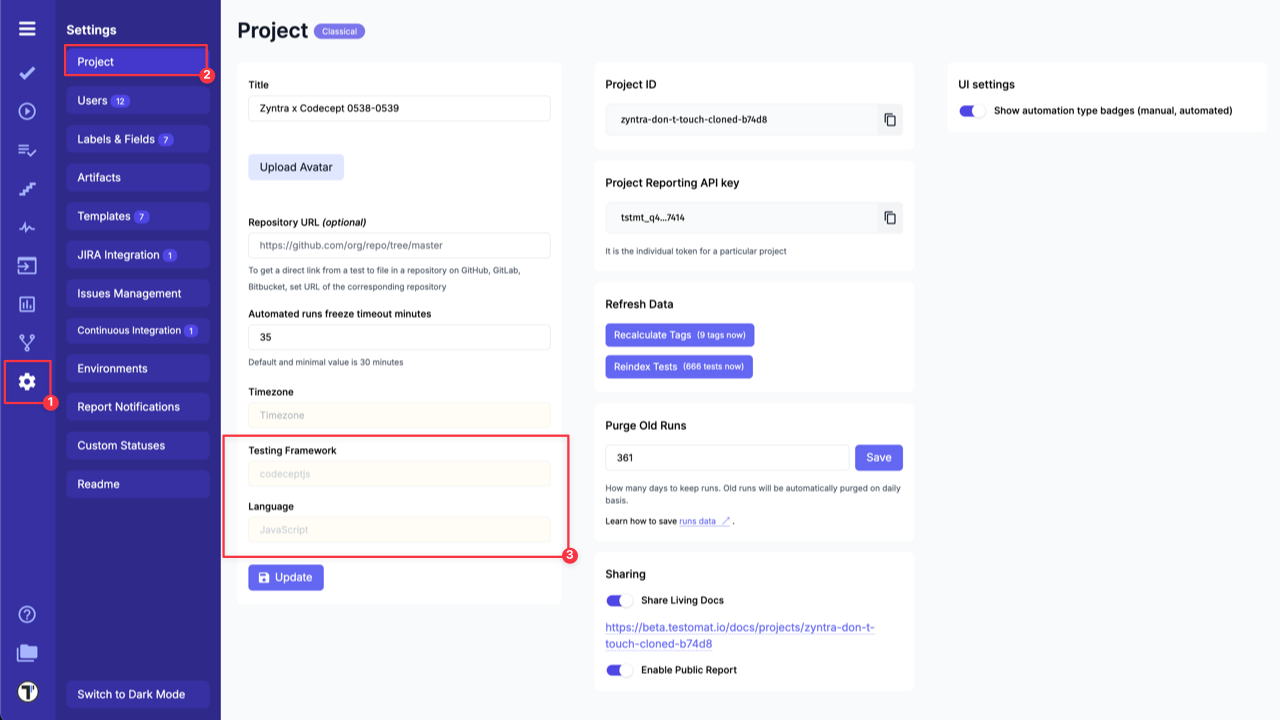Open the Custom Statuses settings page
Viewport: 1280px width, 720px height.
[x=123, y=445]
